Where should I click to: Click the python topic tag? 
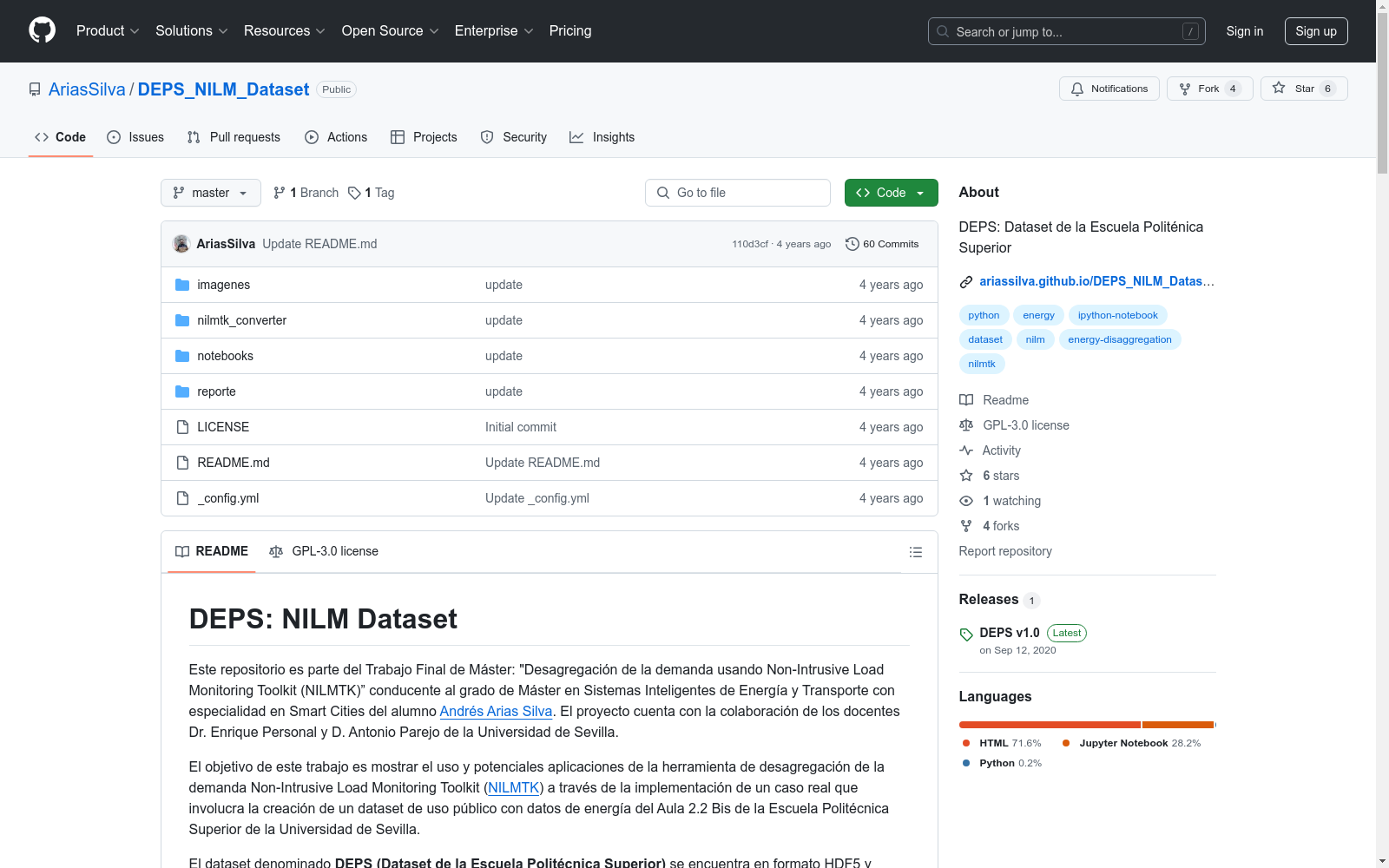click(984, 315)
